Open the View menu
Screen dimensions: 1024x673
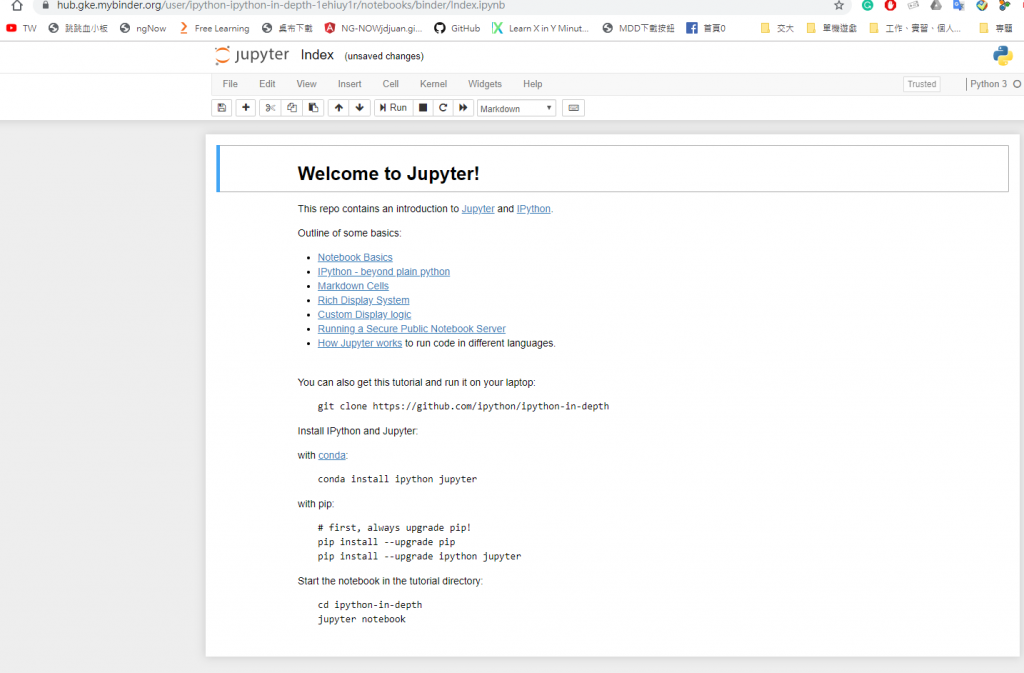click(306, 84)
